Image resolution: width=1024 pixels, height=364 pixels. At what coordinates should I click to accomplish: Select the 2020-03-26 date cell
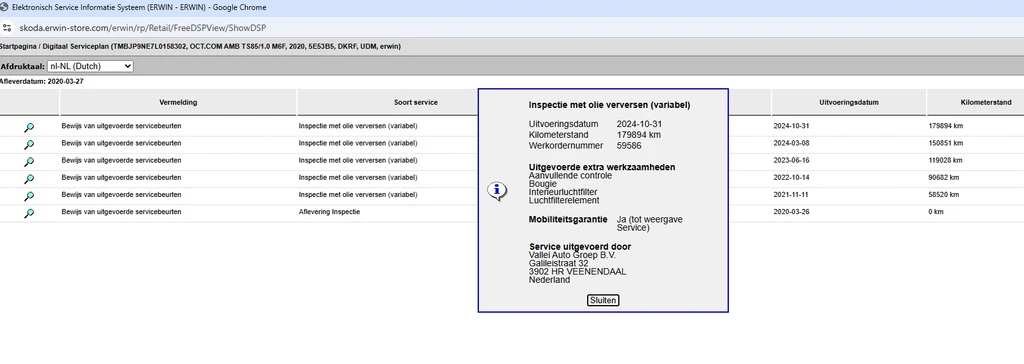point(790,212)
